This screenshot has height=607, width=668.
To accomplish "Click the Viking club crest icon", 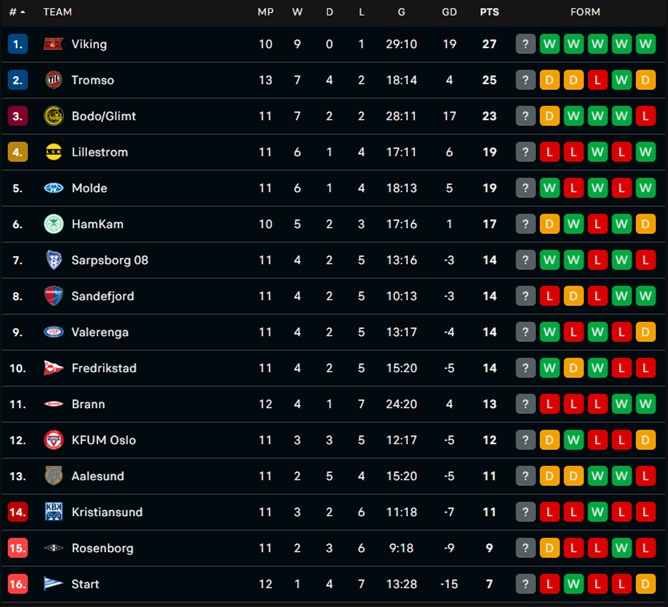I will (54, 44).
